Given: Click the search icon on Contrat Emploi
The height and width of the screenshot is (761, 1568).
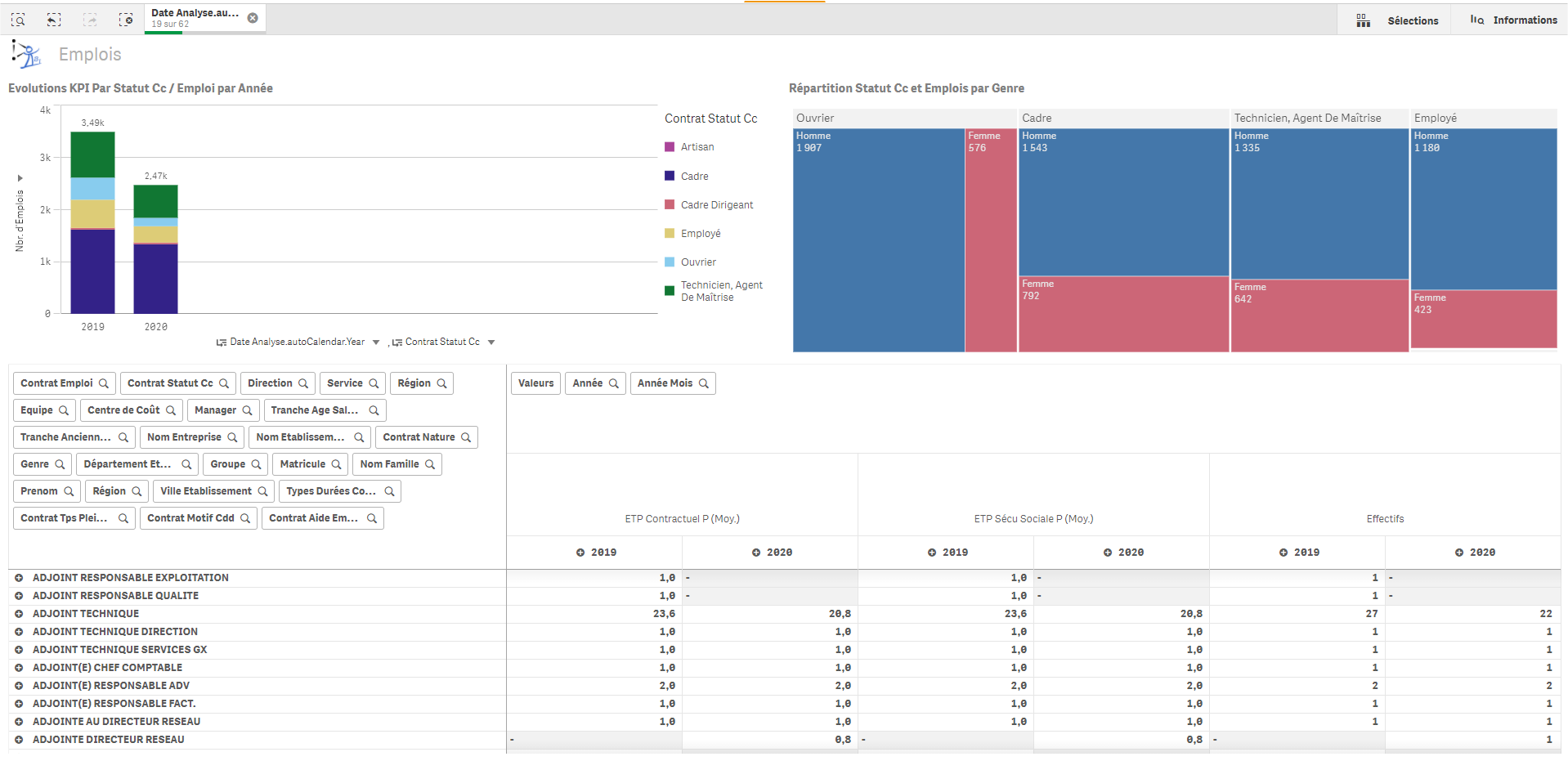Looking at the screenshot, I should [104, 383].
